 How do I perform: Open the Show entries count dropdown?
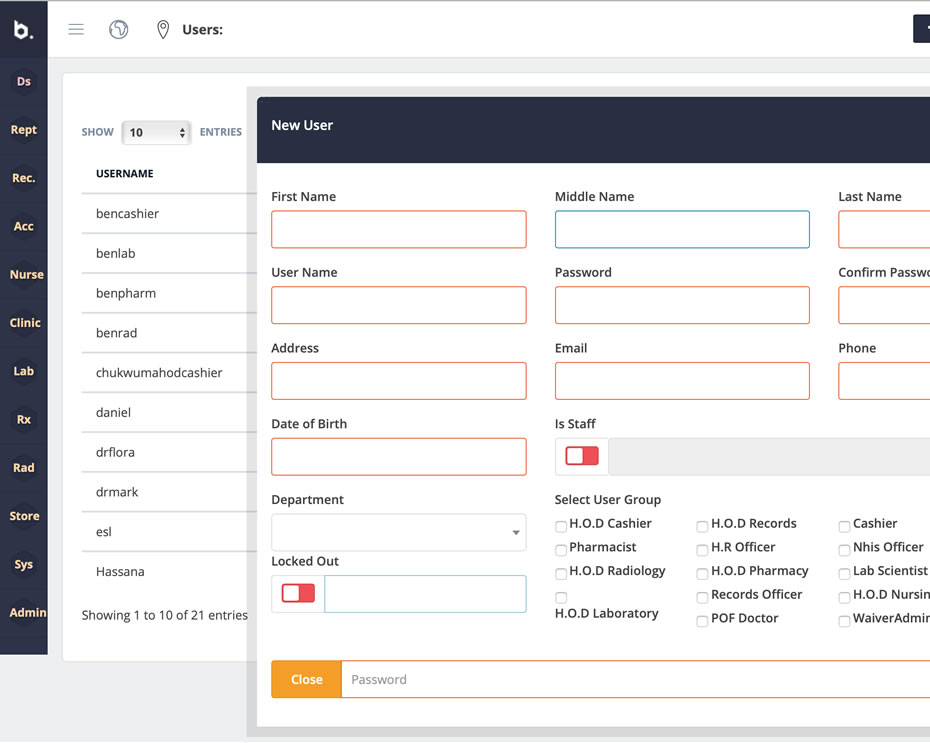[x=157, y=132]
